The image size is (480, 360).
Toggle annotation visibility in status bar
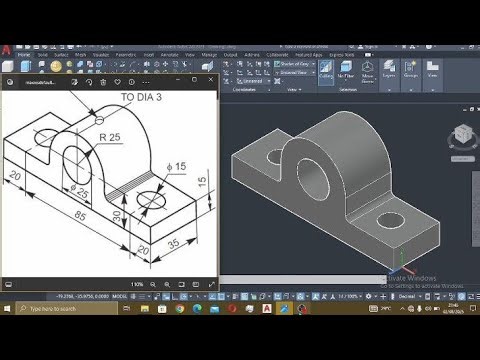(x=316, y=296)
